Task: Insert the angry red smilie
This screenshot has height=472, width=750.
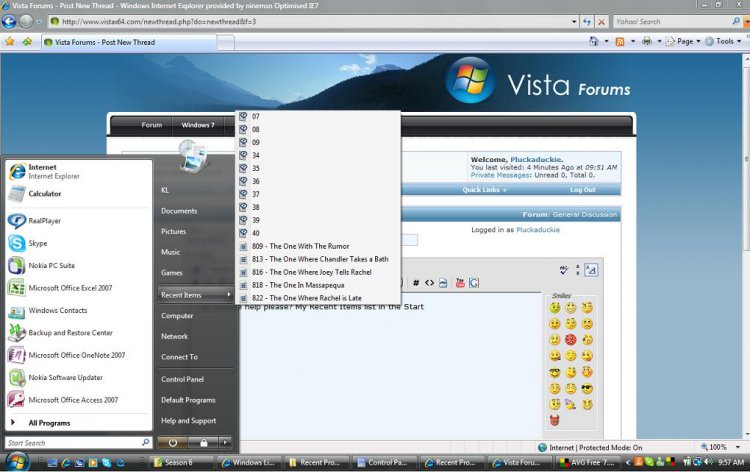Action: click(571, 340)
